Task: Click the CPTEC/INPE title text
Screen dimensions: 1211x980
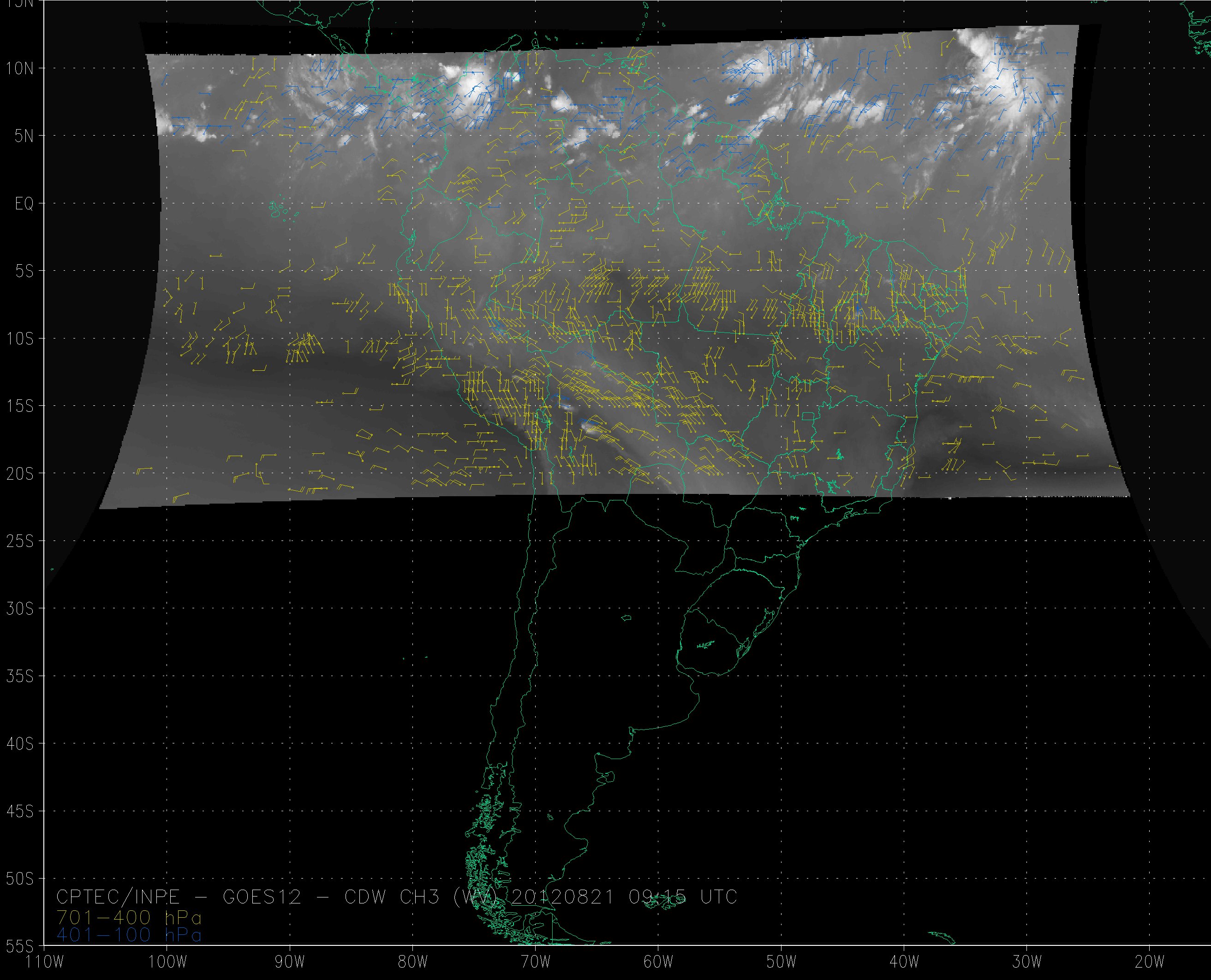Action: (x=118, y=897)
